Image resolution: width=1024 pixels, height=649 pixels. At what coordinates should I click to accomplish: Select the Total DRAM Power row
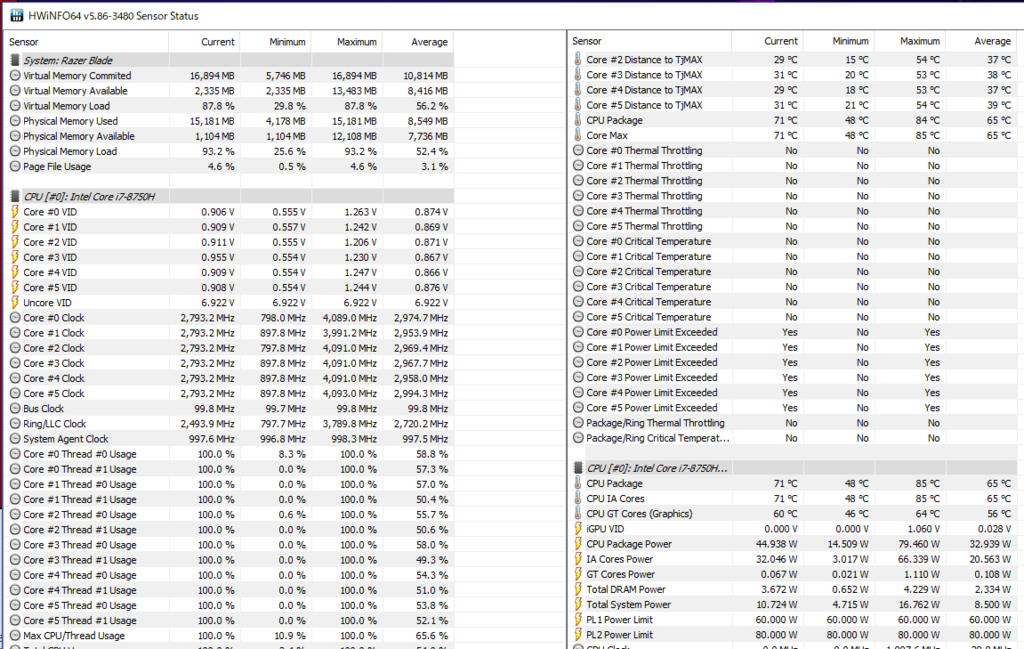(x=793, y=589)
